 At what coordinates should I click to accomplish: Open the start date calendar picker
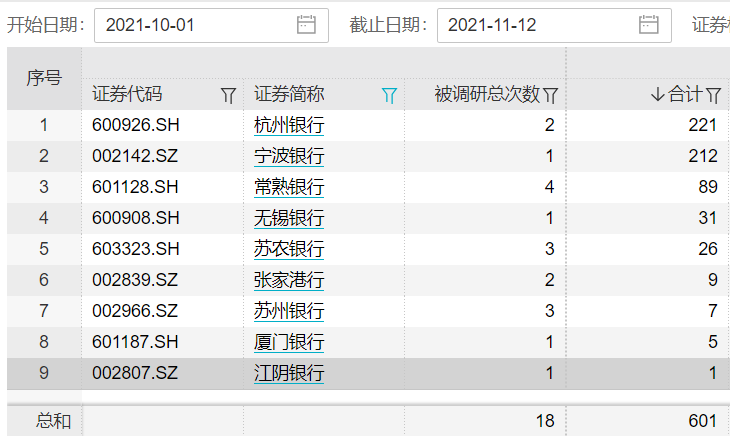pyautogui.click(x=306, y=25)
